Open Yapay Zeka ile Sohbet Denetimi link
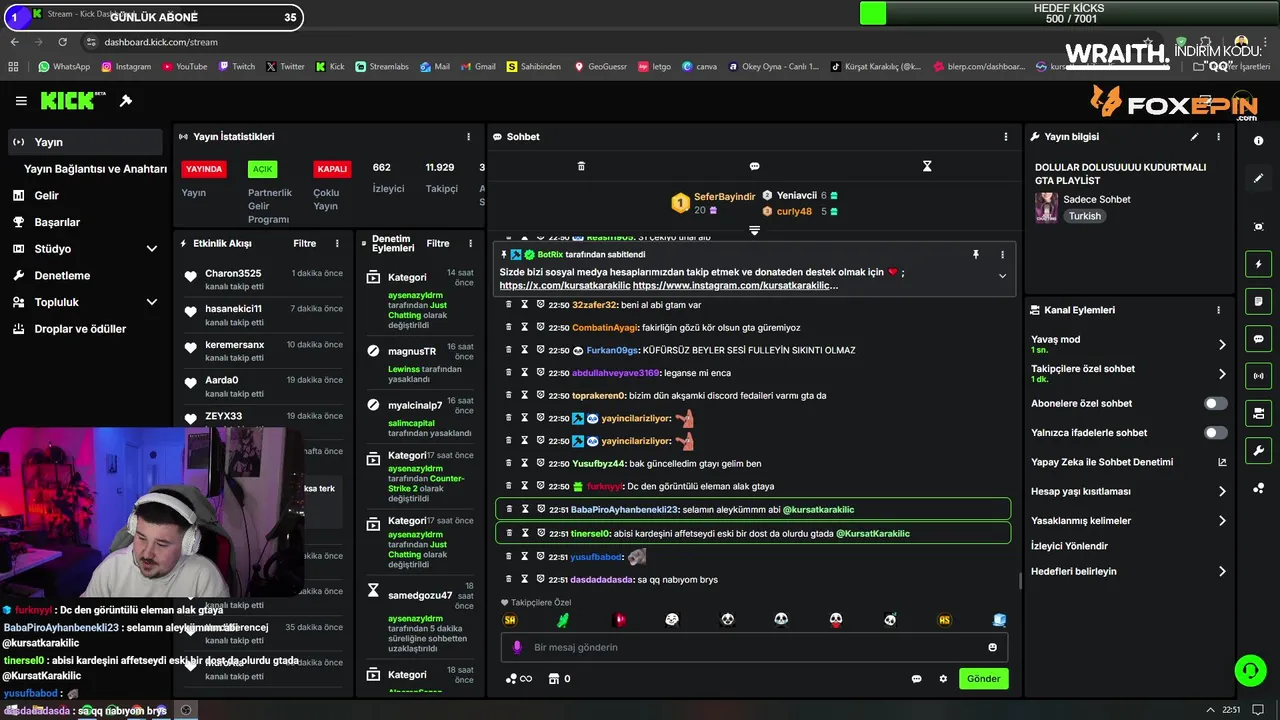Screen dimensions: 1280x720 click(x=1128, y=463)
